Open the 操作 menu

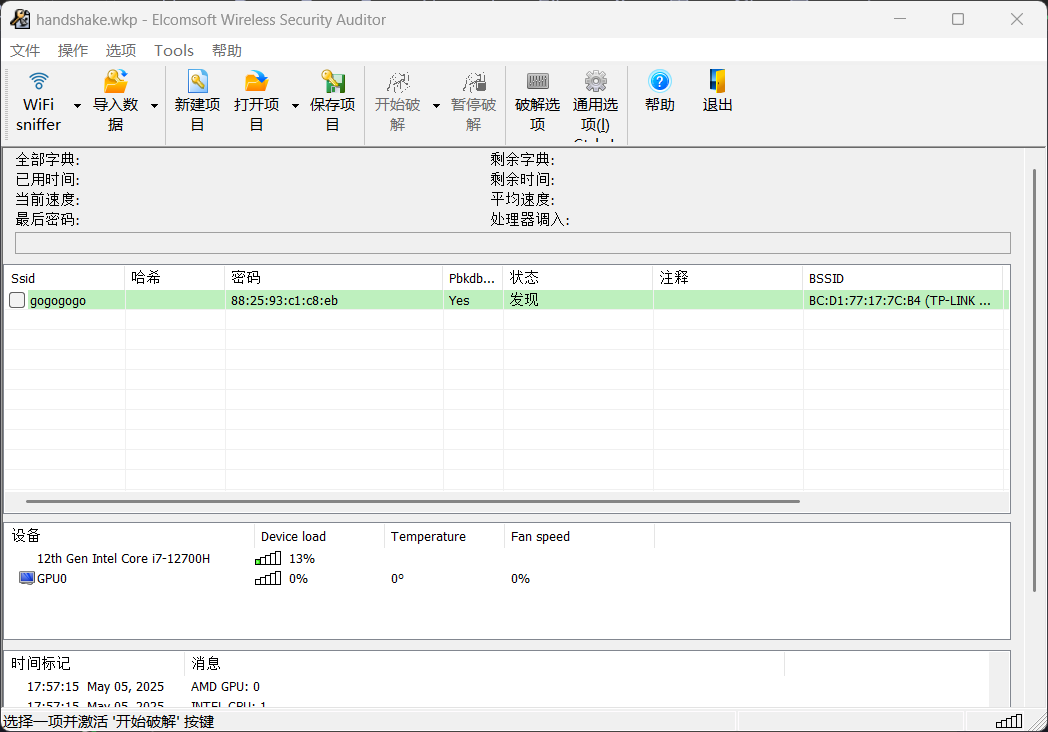[x=73, y=51]
